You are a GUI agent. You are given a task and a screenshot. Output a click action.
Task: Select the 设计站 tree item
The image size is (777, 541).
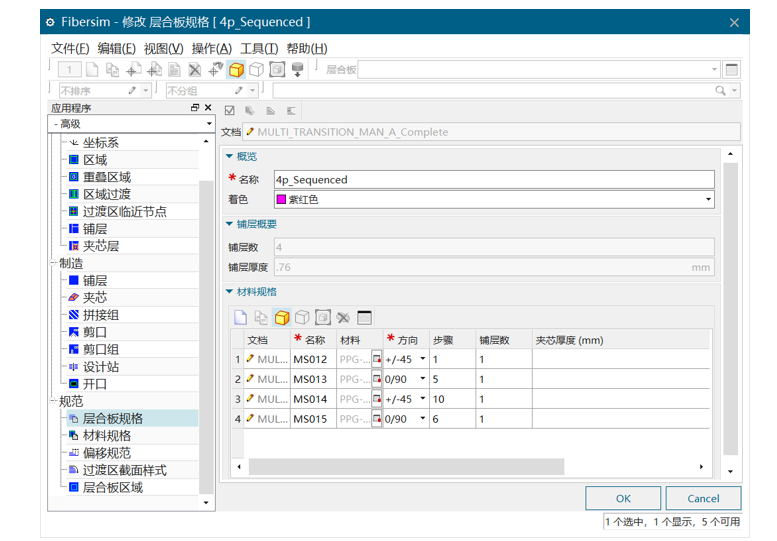100,367
